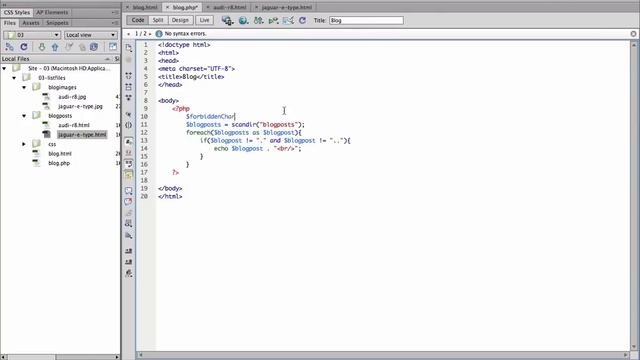Switch to Design view
Viewport: 640px width, 360px height.
pyautogui.click(x=180, y=20)
